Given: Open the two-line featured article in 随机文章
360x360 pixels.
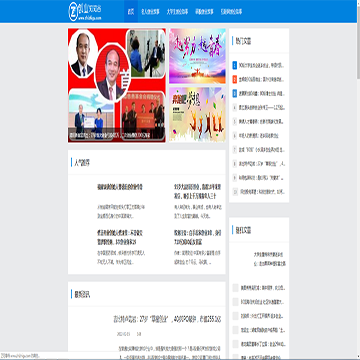Looking at the screenshot, I should (269, 259).
